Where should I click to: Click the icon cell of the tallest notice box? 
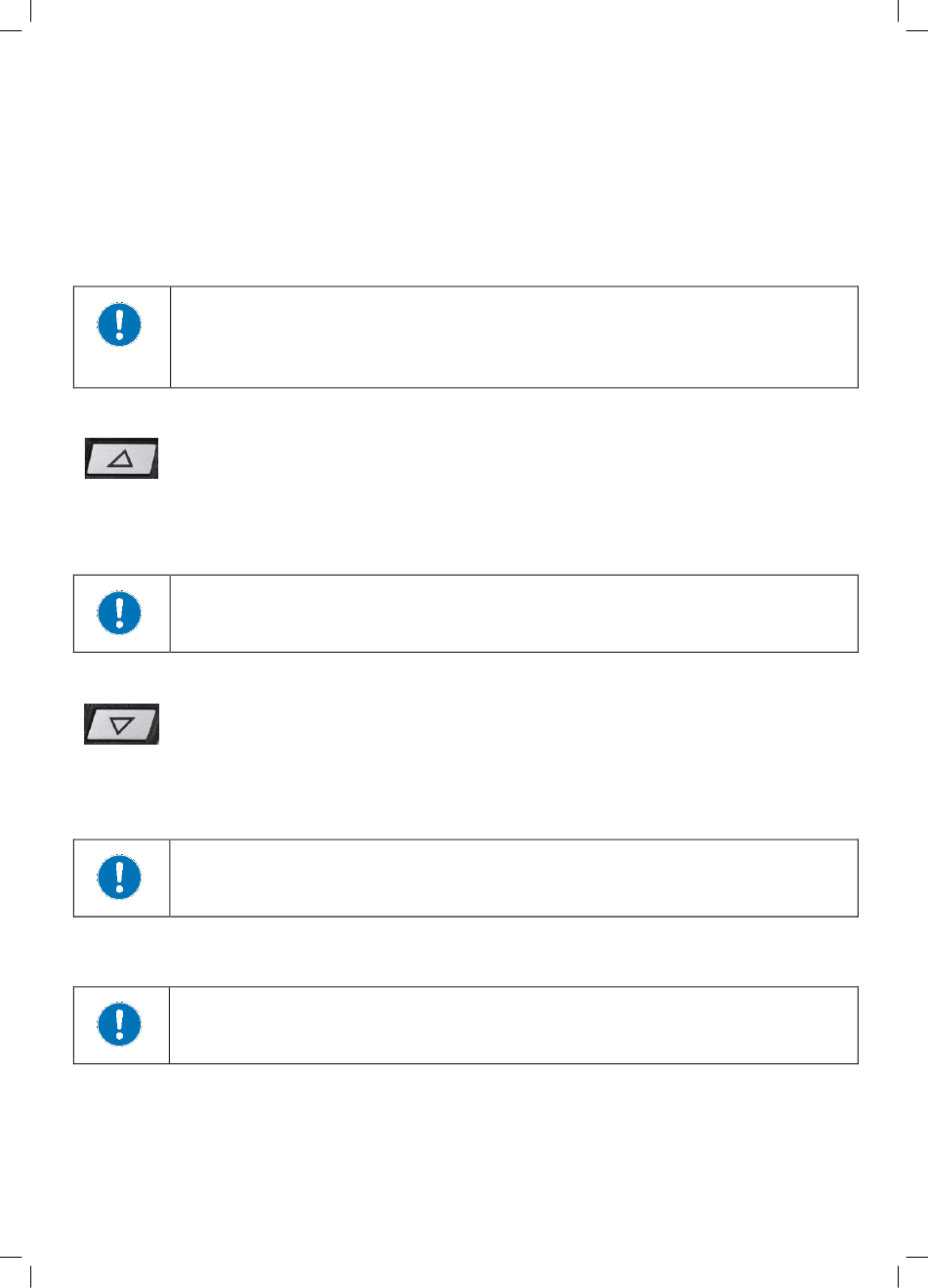pyautogui.click(x=122, y=337)
